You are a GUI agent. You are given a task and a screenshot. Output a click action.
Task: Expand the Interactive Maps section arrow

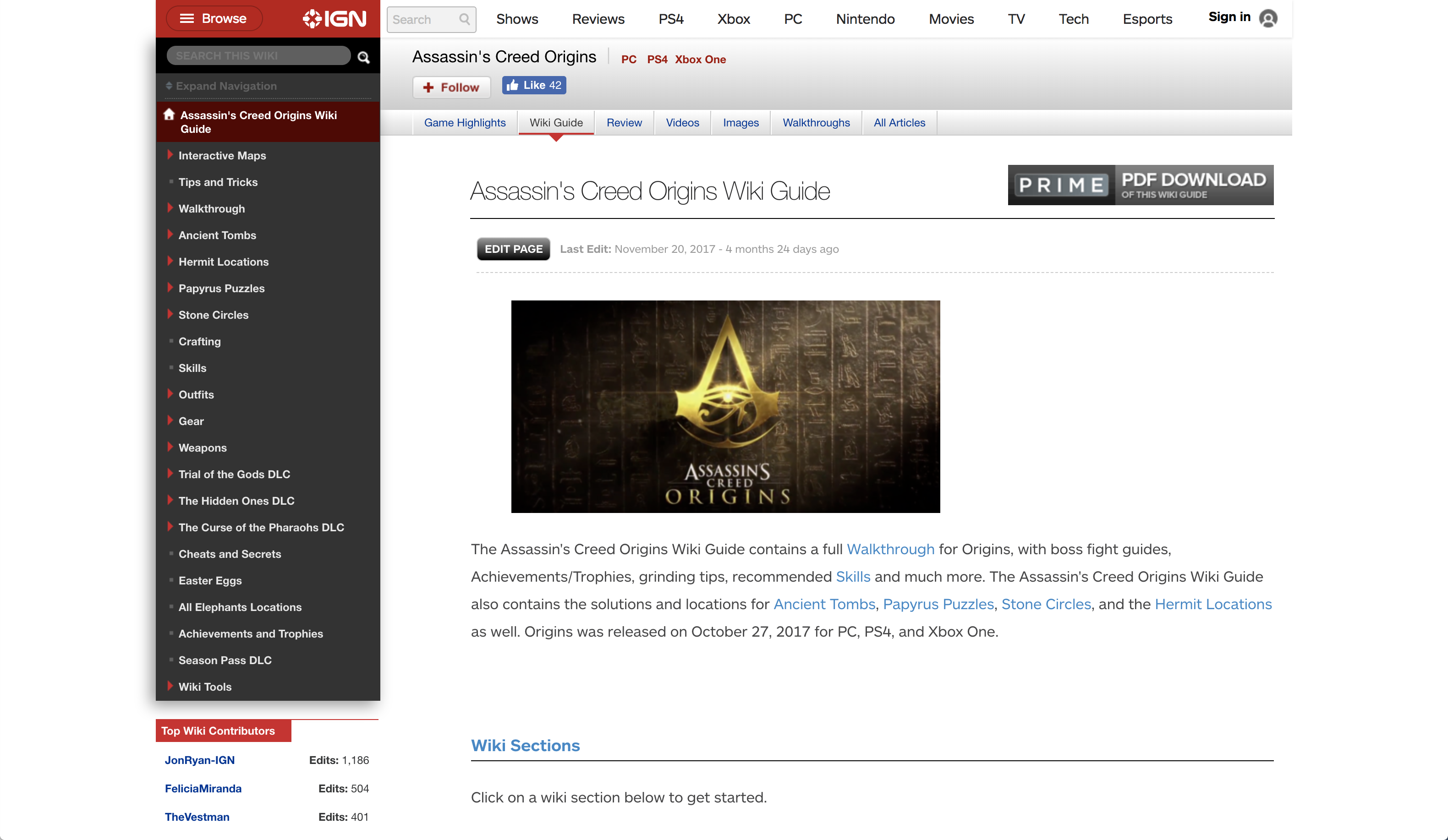[x=170, y=154]
